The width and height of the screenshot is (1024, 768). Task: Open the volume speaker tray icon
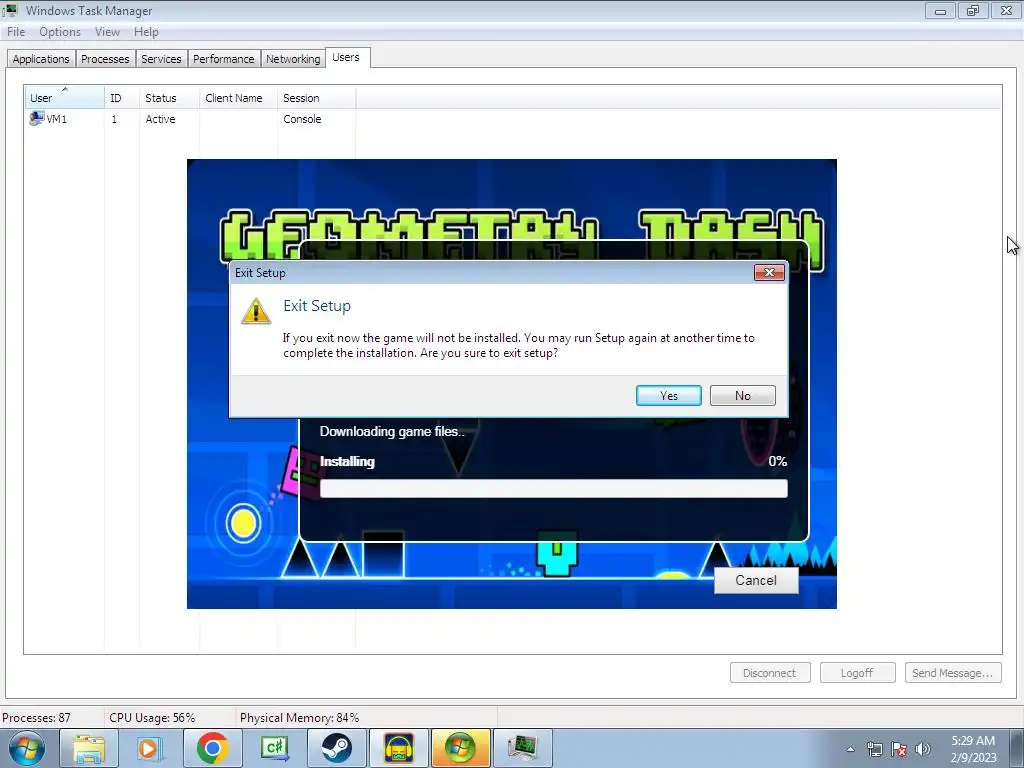point(923,749)
